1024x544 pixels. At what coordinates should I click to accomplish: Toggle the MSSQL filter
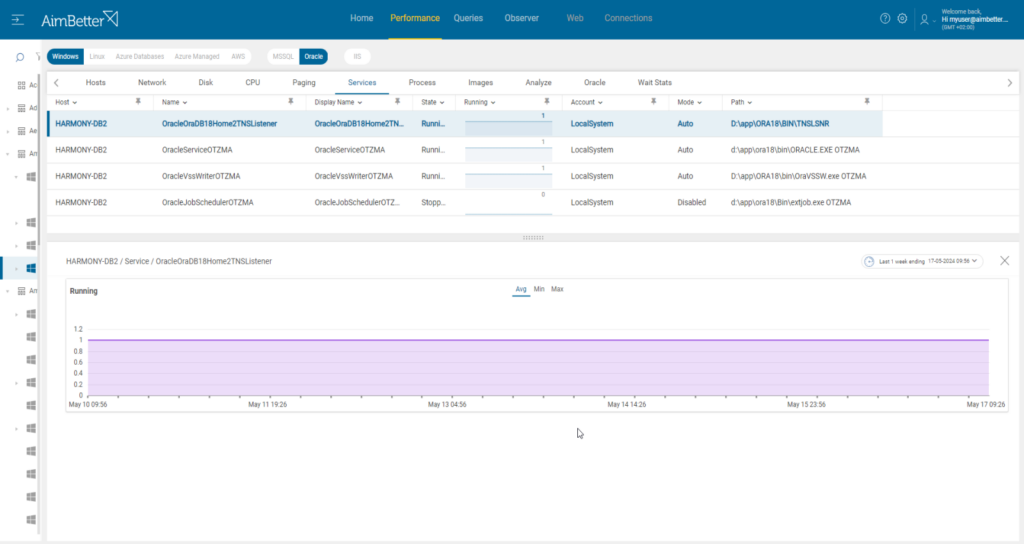[x=283, y=57]
